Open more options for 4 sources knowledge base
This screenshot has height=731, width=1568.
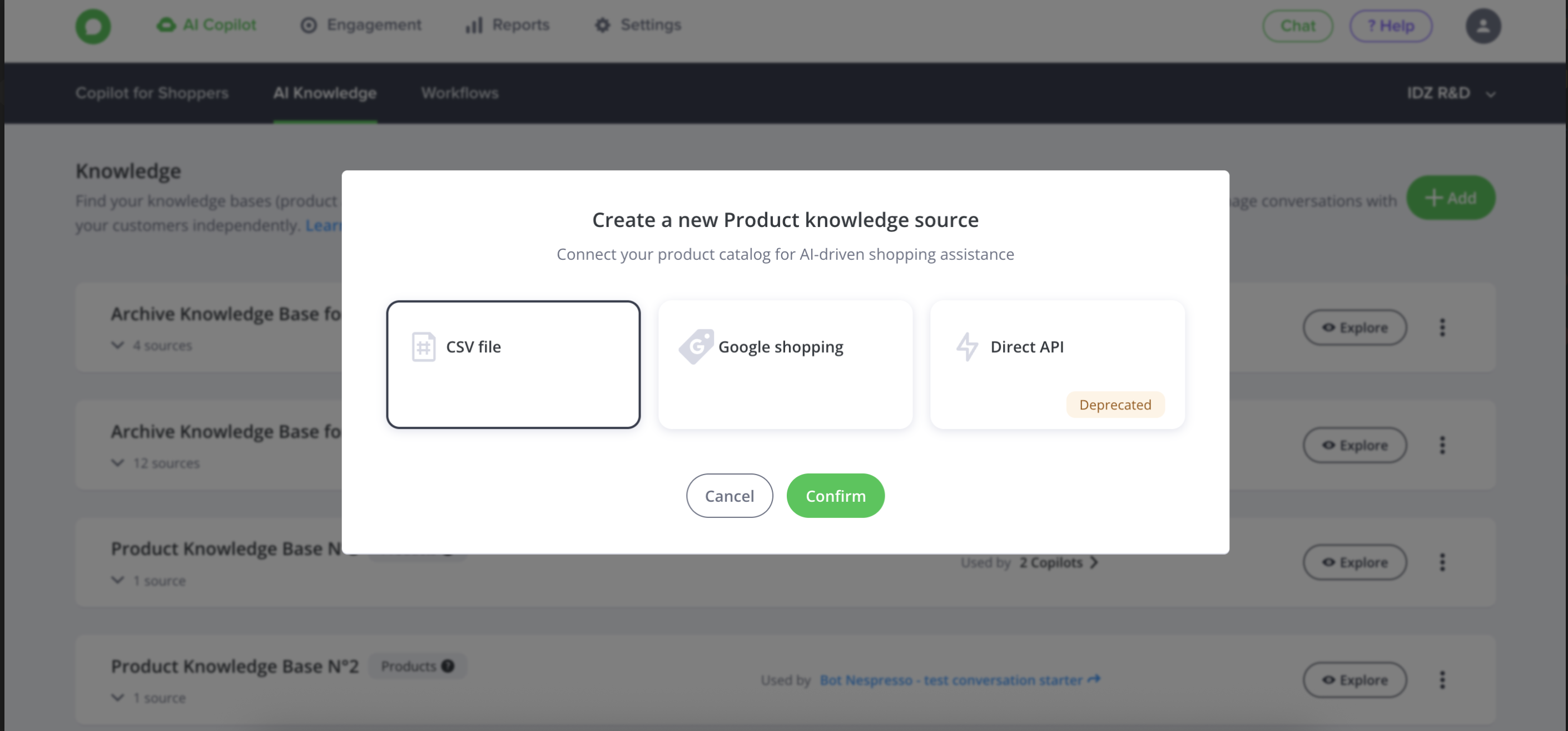click(x=1441, y=328)
